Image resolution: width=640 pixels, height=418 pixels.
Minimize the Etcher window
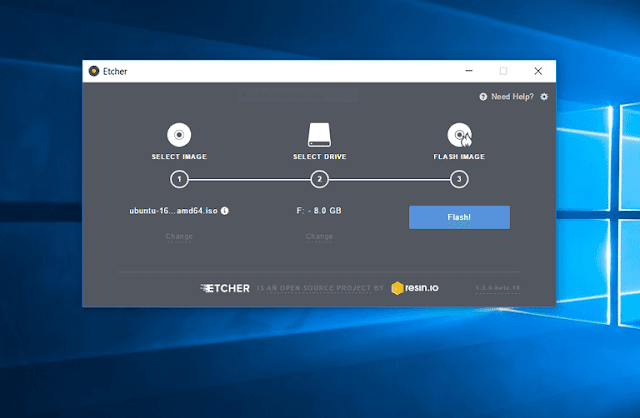point(469,71)
